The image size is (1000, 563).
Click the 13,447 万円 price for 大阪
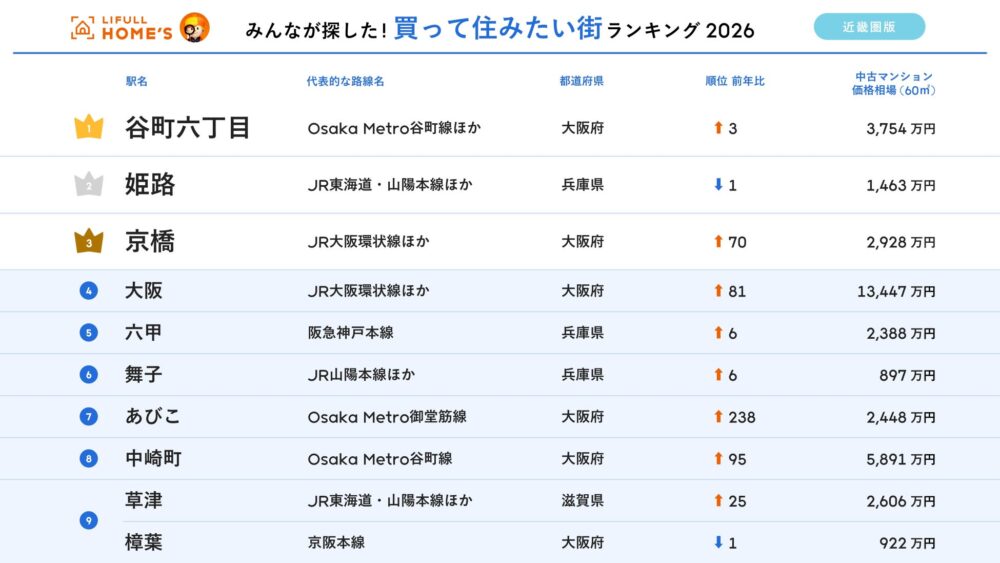pos(896,291)
